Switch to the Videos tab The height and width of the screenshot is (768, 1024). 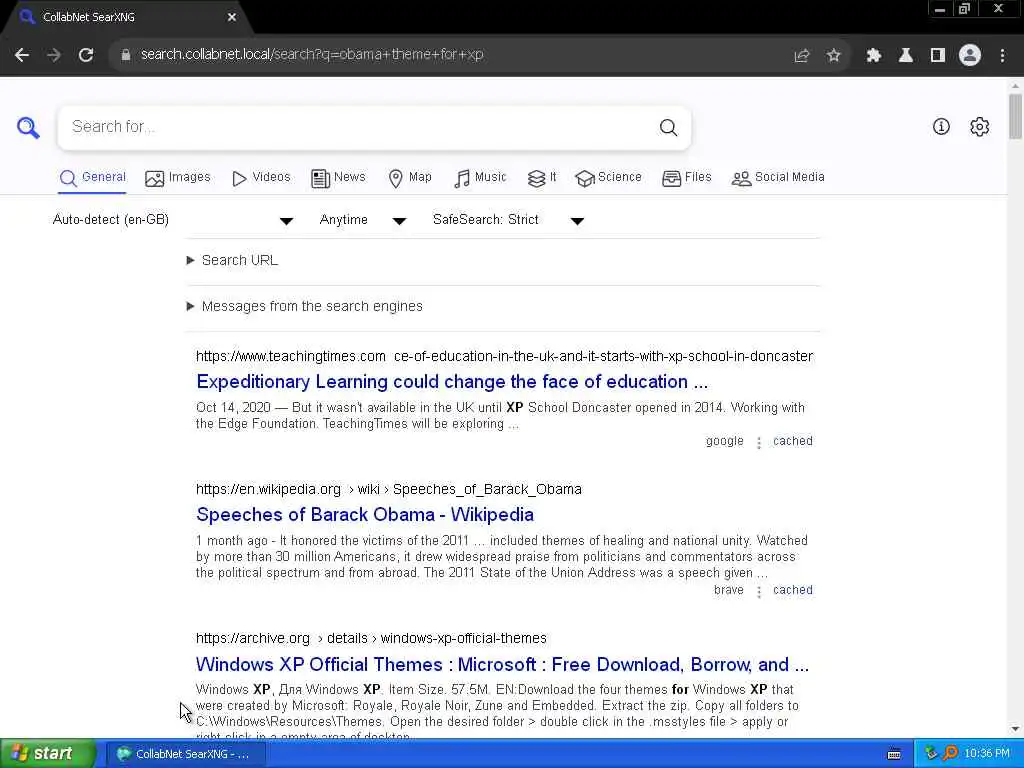tap(261, 178)
